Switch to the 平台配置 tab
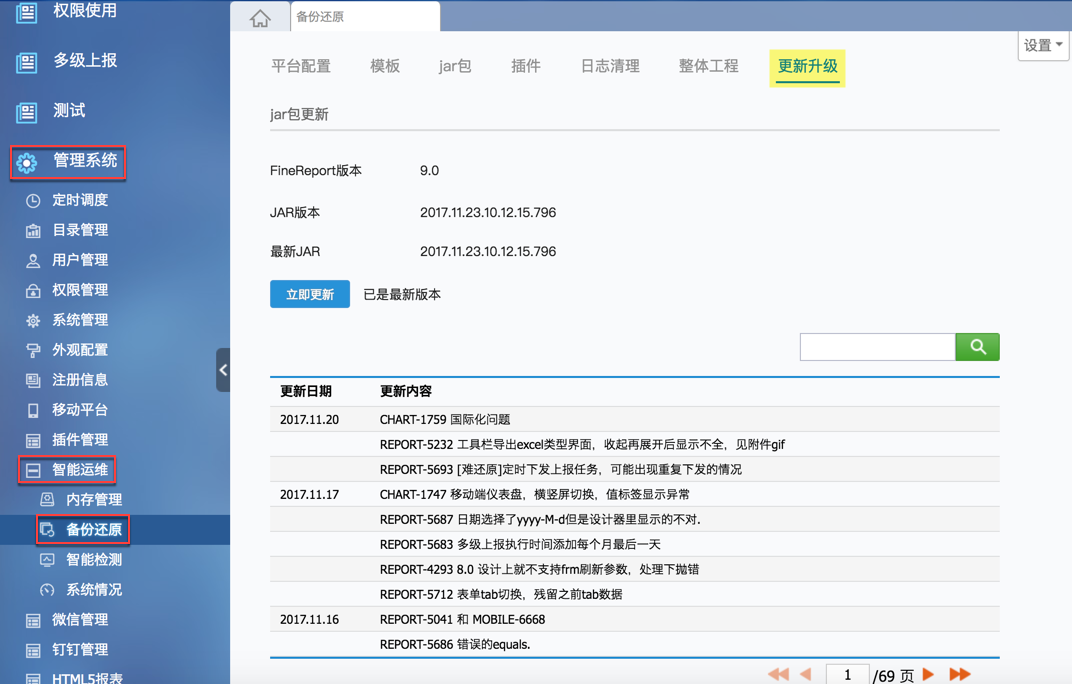 301,66
